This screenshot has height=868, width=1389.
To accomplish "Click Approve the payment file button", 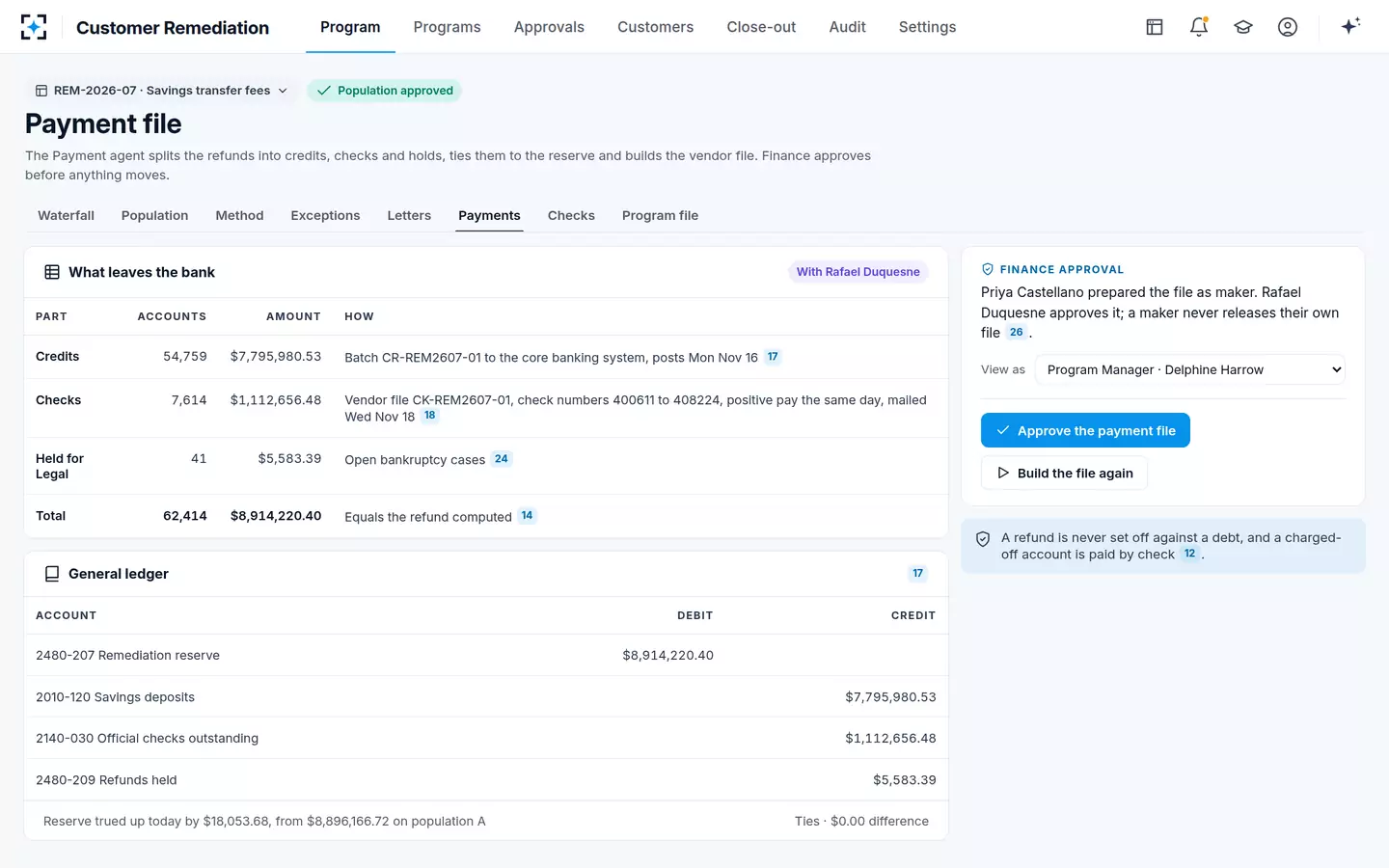I will click(1085, 430).
